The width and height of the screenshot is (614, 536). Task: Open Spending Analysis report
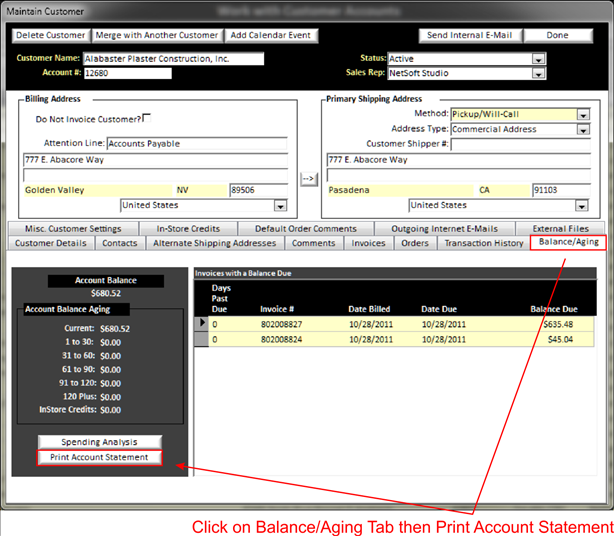coord(99,442)
